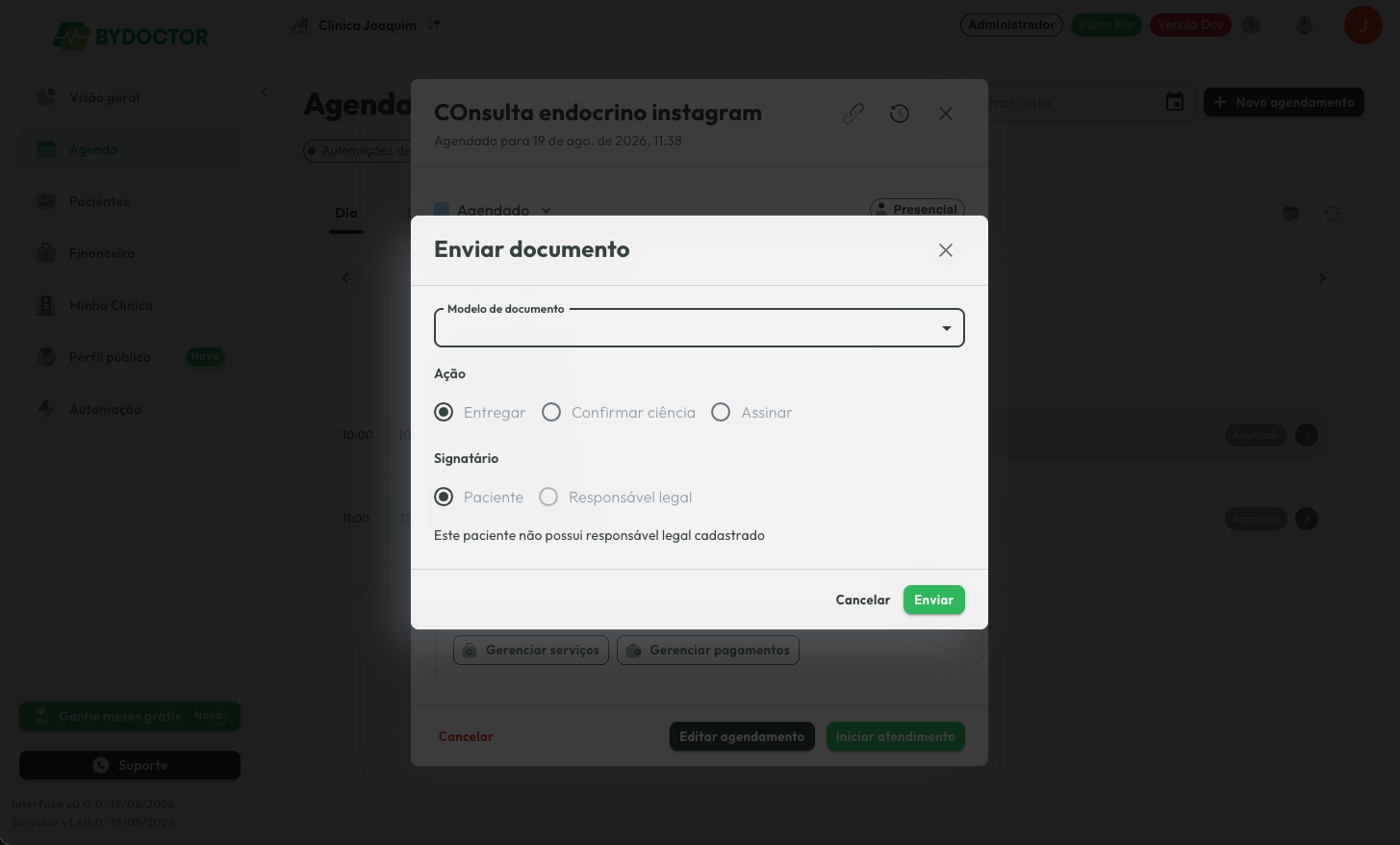1400x845 pixels.
Task: Click the notification bell icon
Action: [x=1305, y=25]
